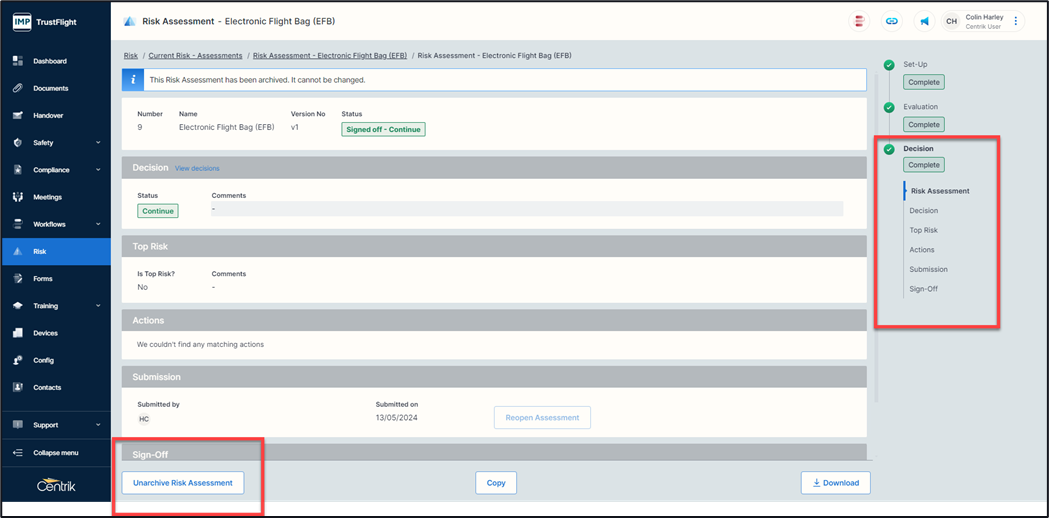Expand the Support menu dropdown

tap(98, 425)
